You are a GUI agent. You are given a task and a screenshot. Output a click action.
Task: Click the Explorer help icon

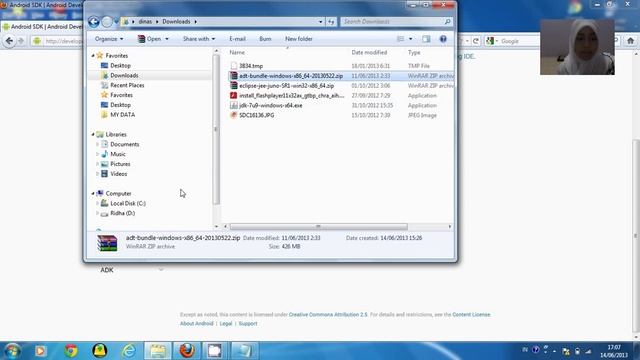[443, 39]
